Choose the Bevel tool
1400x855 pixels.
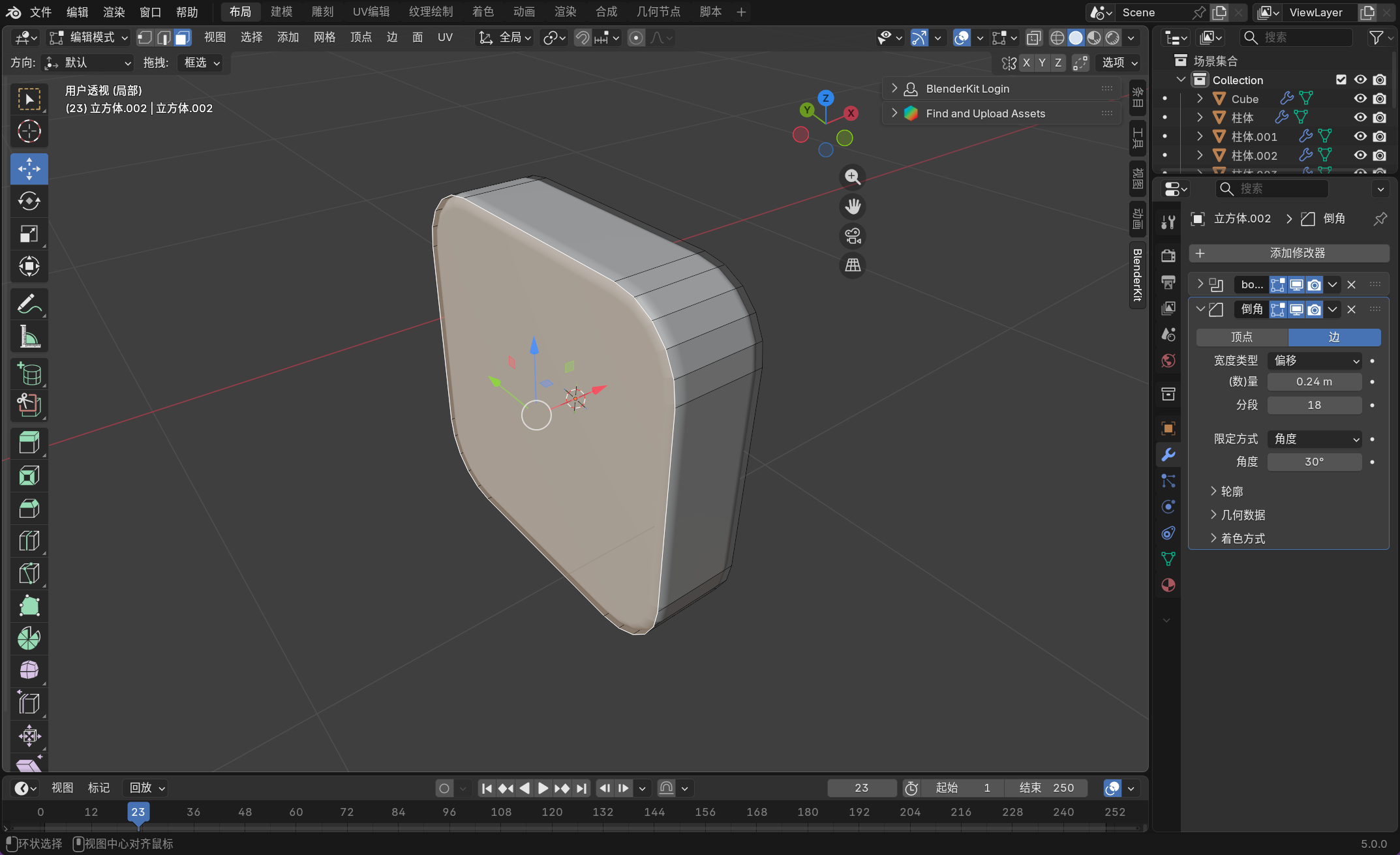(x=29, y=508)
